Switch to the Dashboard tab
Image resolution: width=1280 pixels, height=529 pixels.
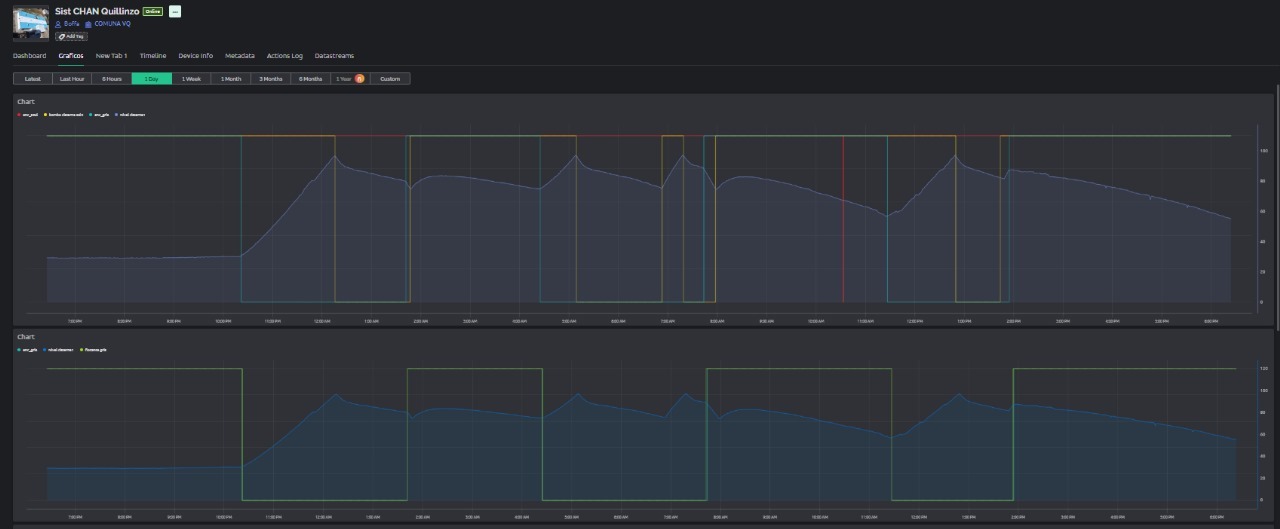29,56
